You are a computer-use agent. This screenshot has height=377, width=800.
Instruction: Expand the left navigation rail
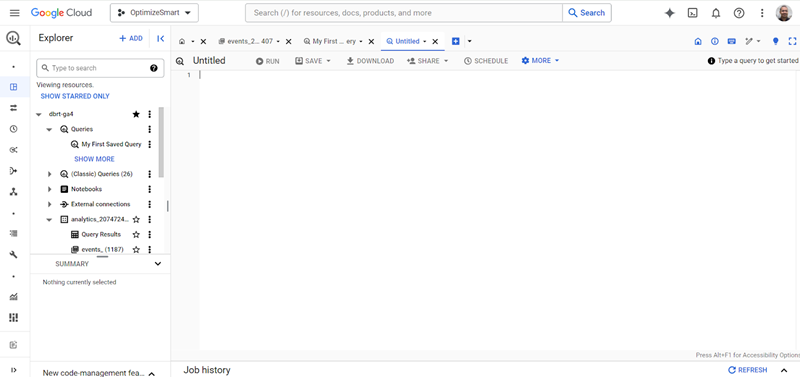click(x=14, y=370)
